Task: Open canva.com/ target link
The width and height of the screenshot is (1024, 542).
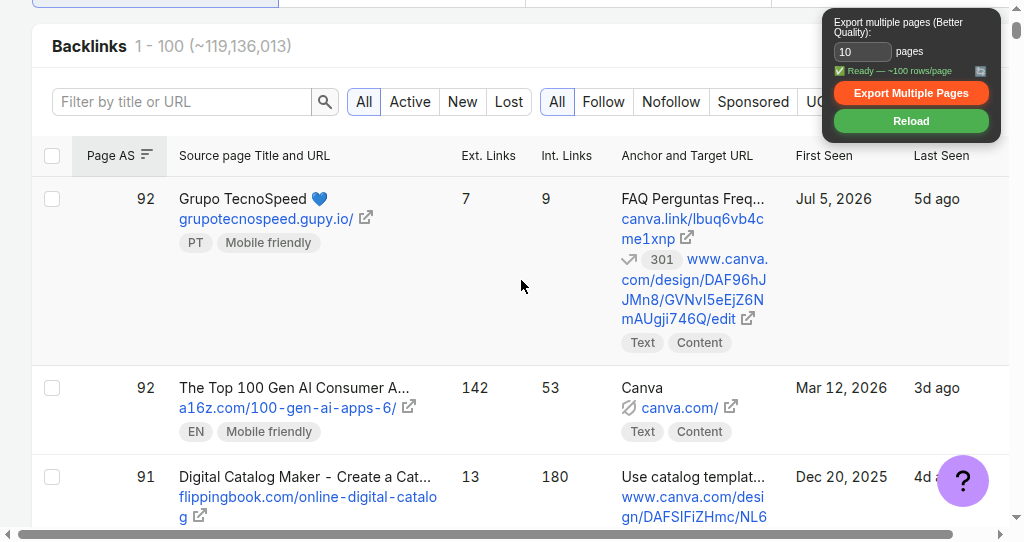Action: (x=679, y=408)
